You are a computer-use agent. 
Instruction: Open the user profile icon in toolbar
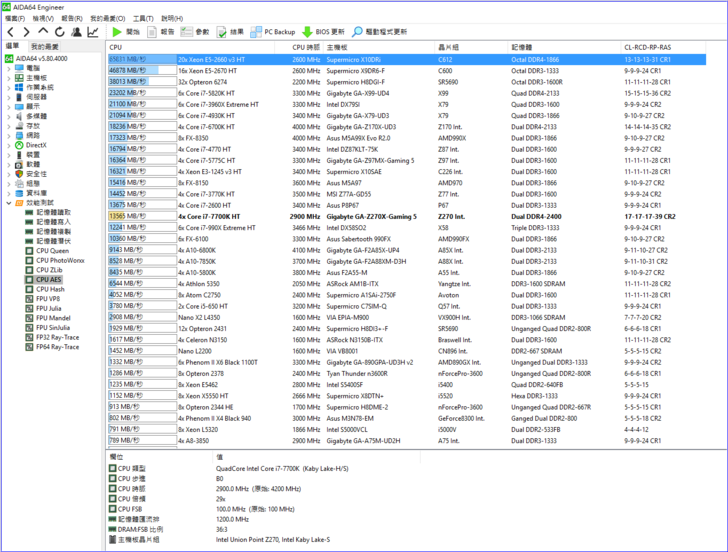pyautogui.click(x=75, y=32)
